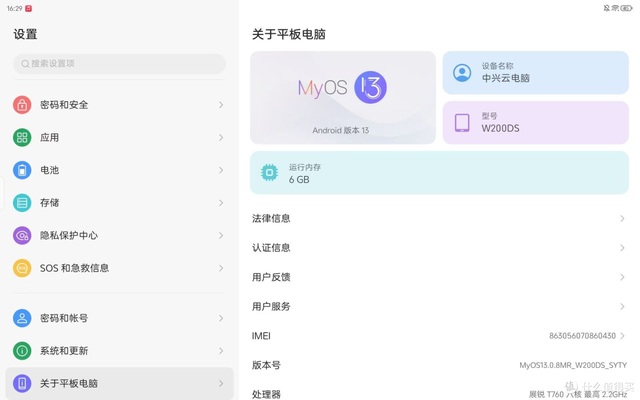The height and width of the screenshot is (400, 640).
Task: Open the 密码和帐号 settings row
Action: [119, 318]
